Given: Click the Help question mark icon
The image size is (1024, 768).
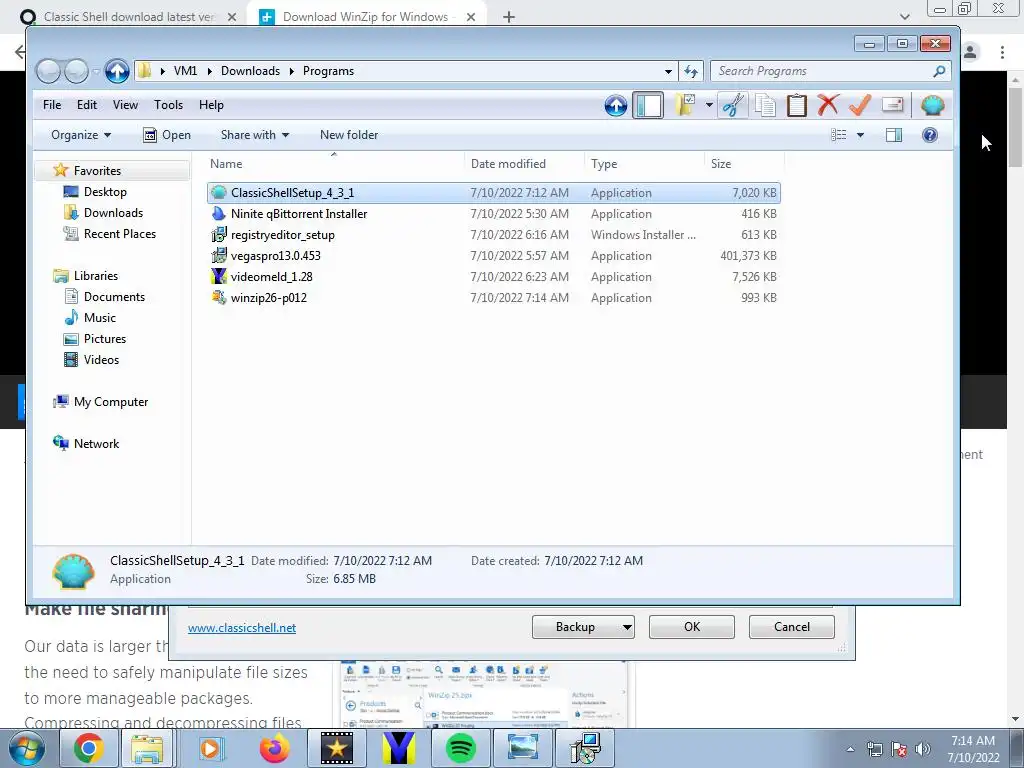Looking at the screenshot, I should tap(929, 135).
